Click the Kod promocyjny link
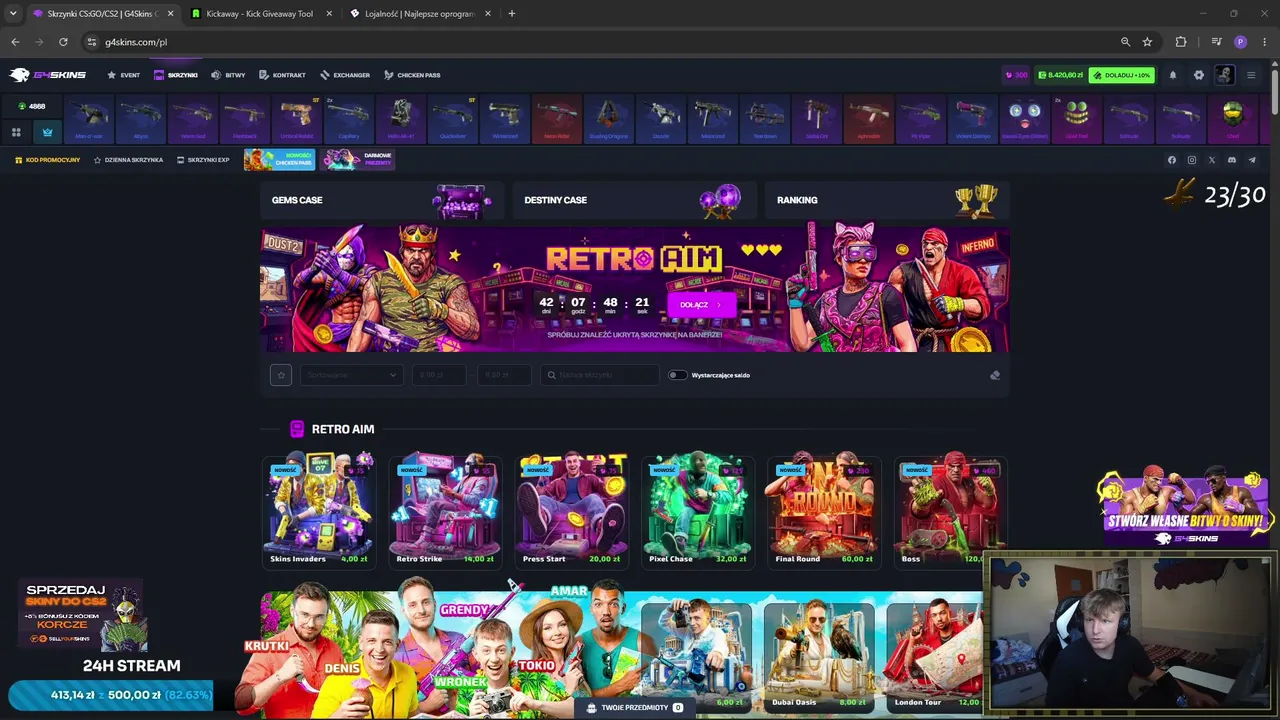The width and height of the screenshot is (1280, 720). click(47, 160)
